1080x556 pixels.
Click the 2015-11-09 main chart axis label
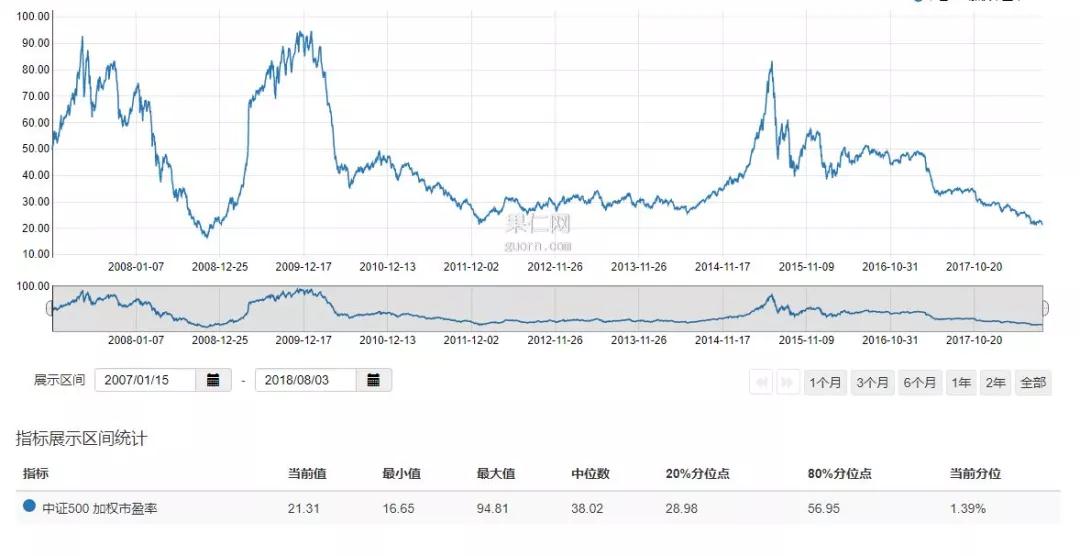(807, 267)
